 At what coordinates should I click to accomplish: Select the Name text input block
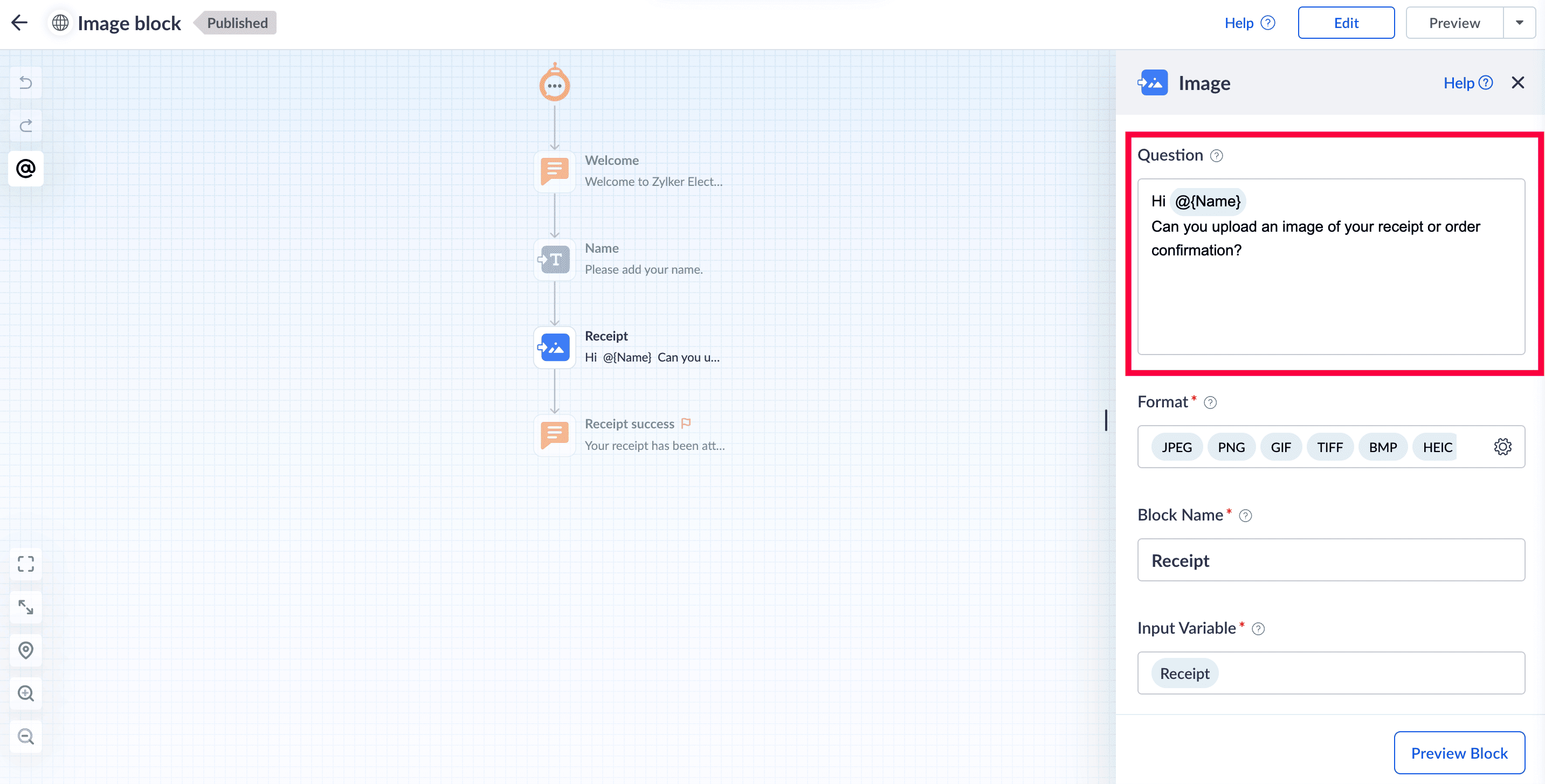point(554,259)
